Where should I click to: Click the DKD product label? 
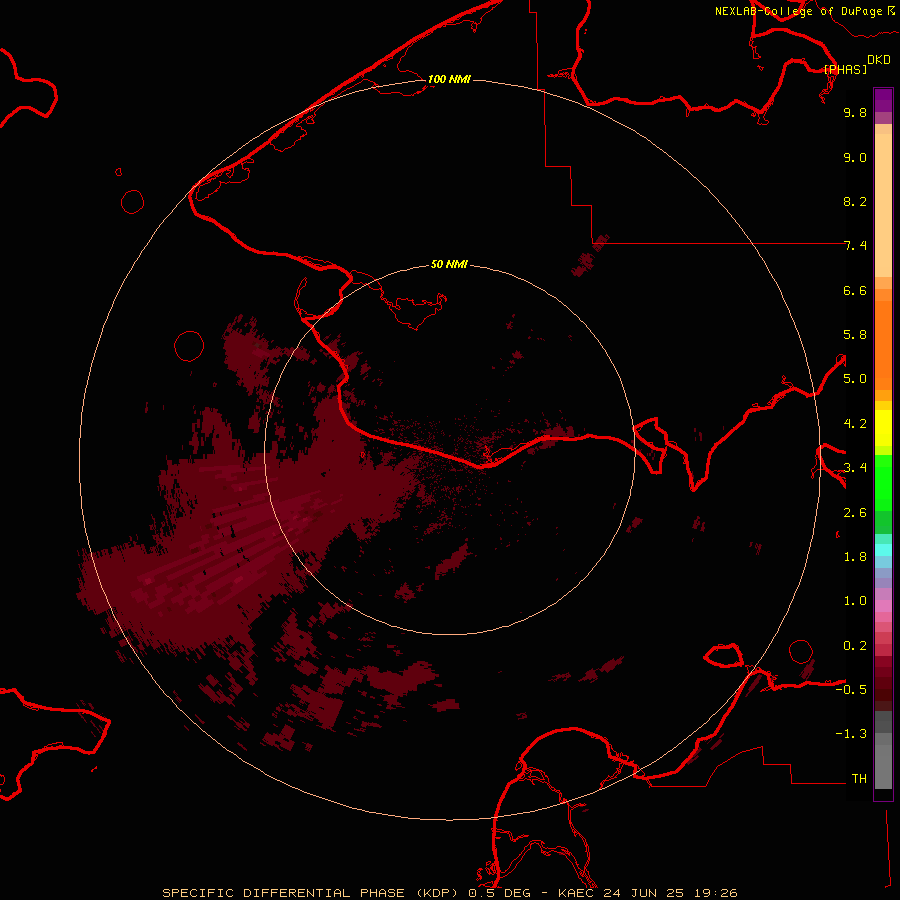click(879, 60)
